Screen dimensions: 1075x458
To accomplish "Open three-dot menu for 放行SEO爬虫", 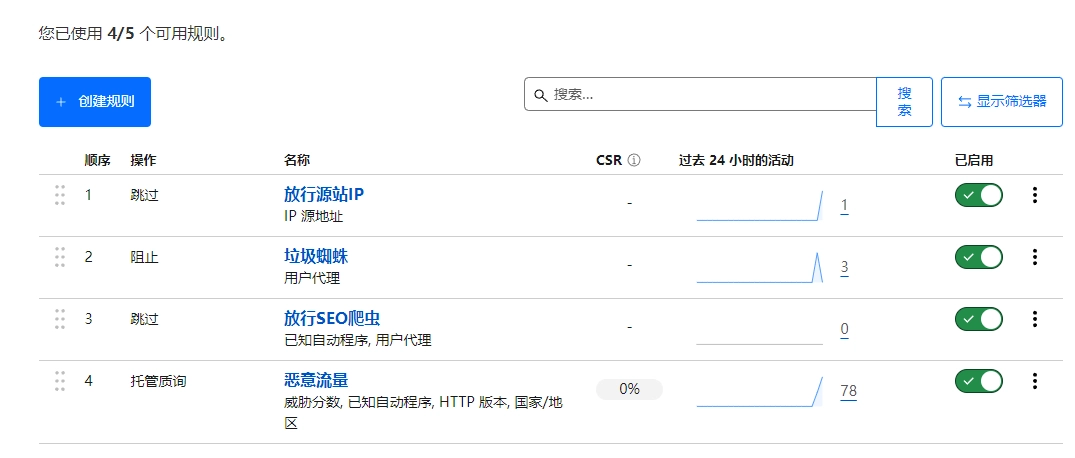I will (1035, 319).
